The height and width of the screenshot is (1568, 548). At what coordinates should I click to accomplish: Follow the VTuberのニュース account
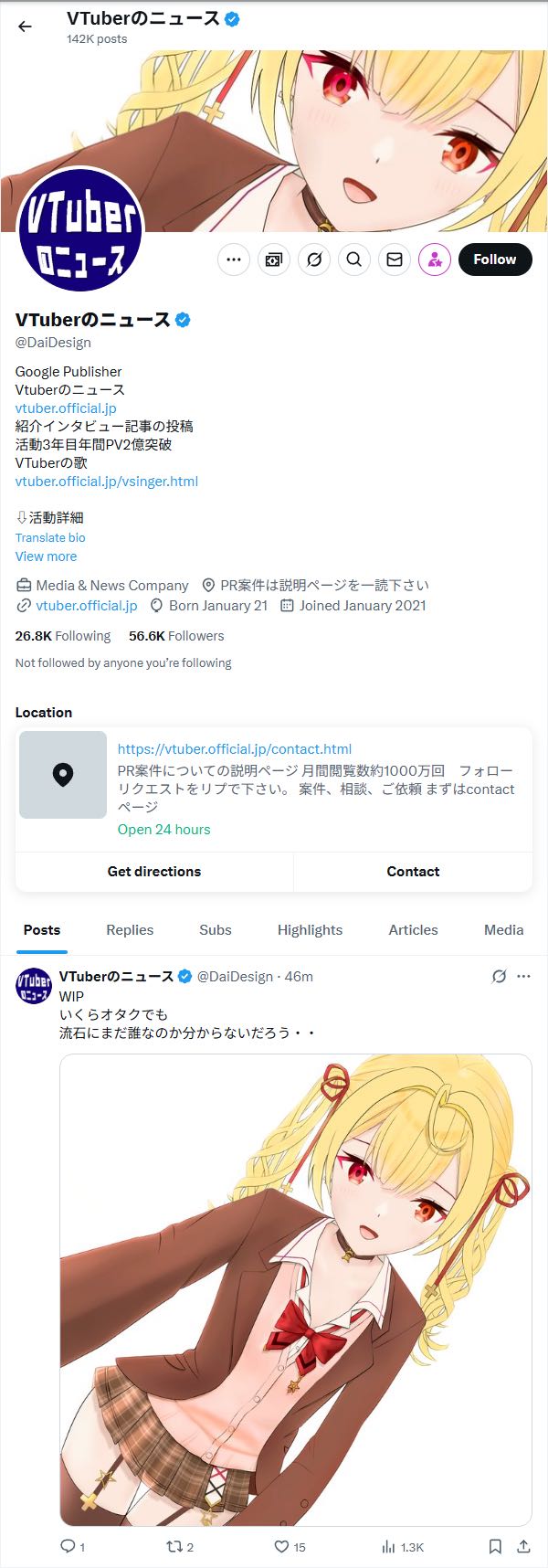(x=495, y=260)
